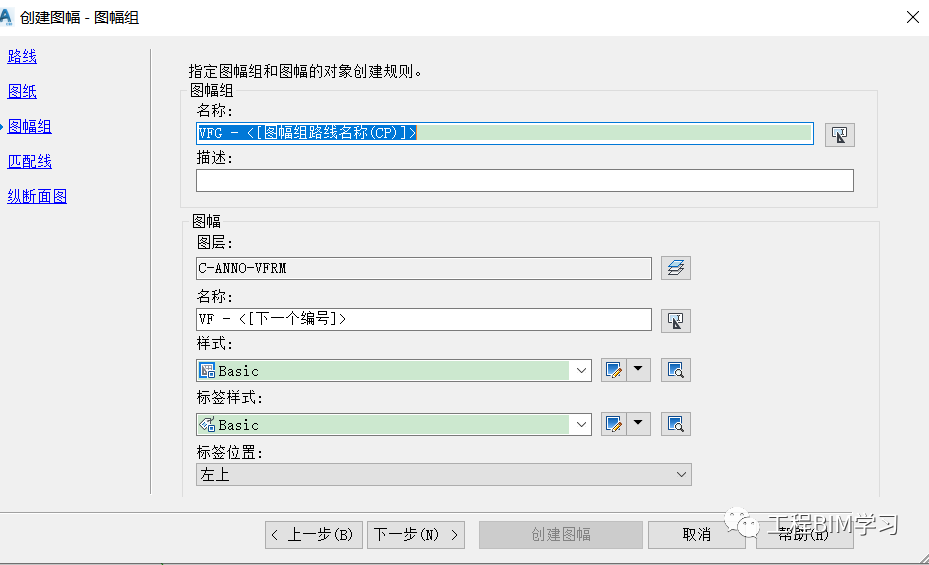Focus the empty 描述 input field

click(525, 181)
